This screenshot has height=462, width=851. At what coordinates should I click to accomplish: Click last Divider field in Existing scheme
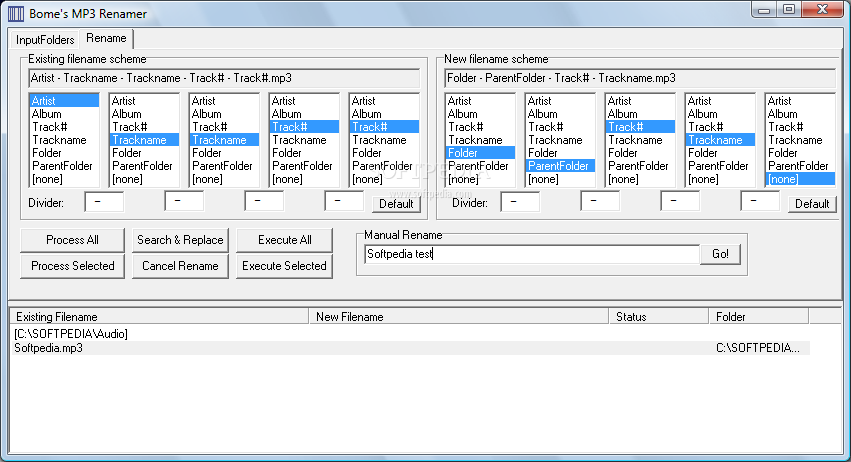tap(344, 202)
